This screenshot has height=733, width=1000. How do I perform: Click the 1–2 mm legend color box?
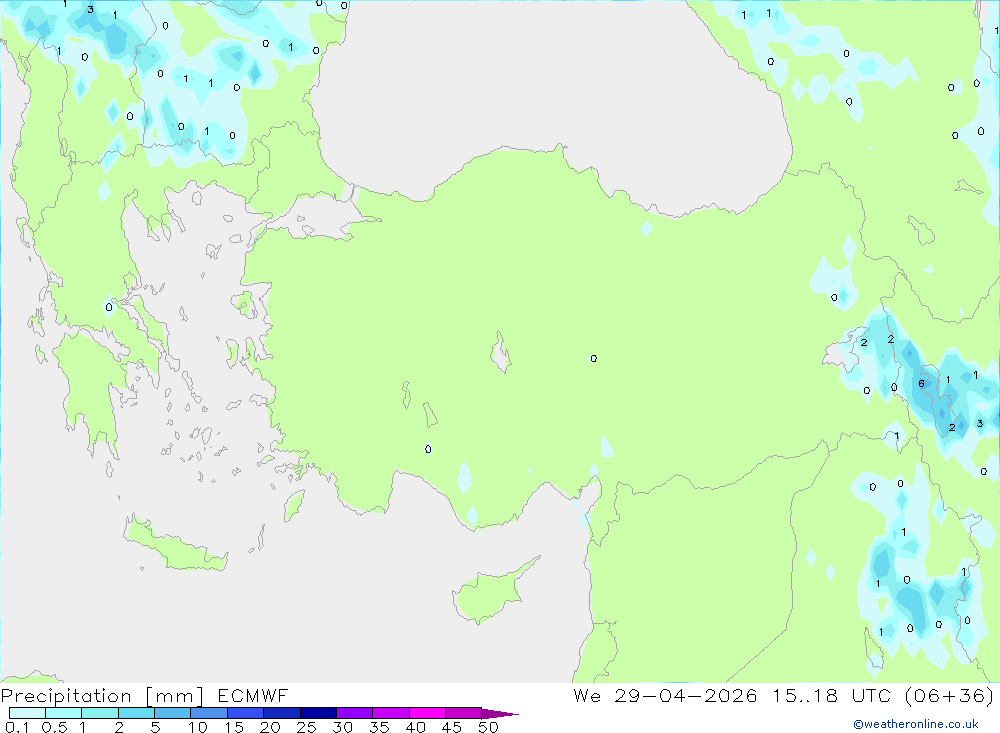click(x=99, y=713)
